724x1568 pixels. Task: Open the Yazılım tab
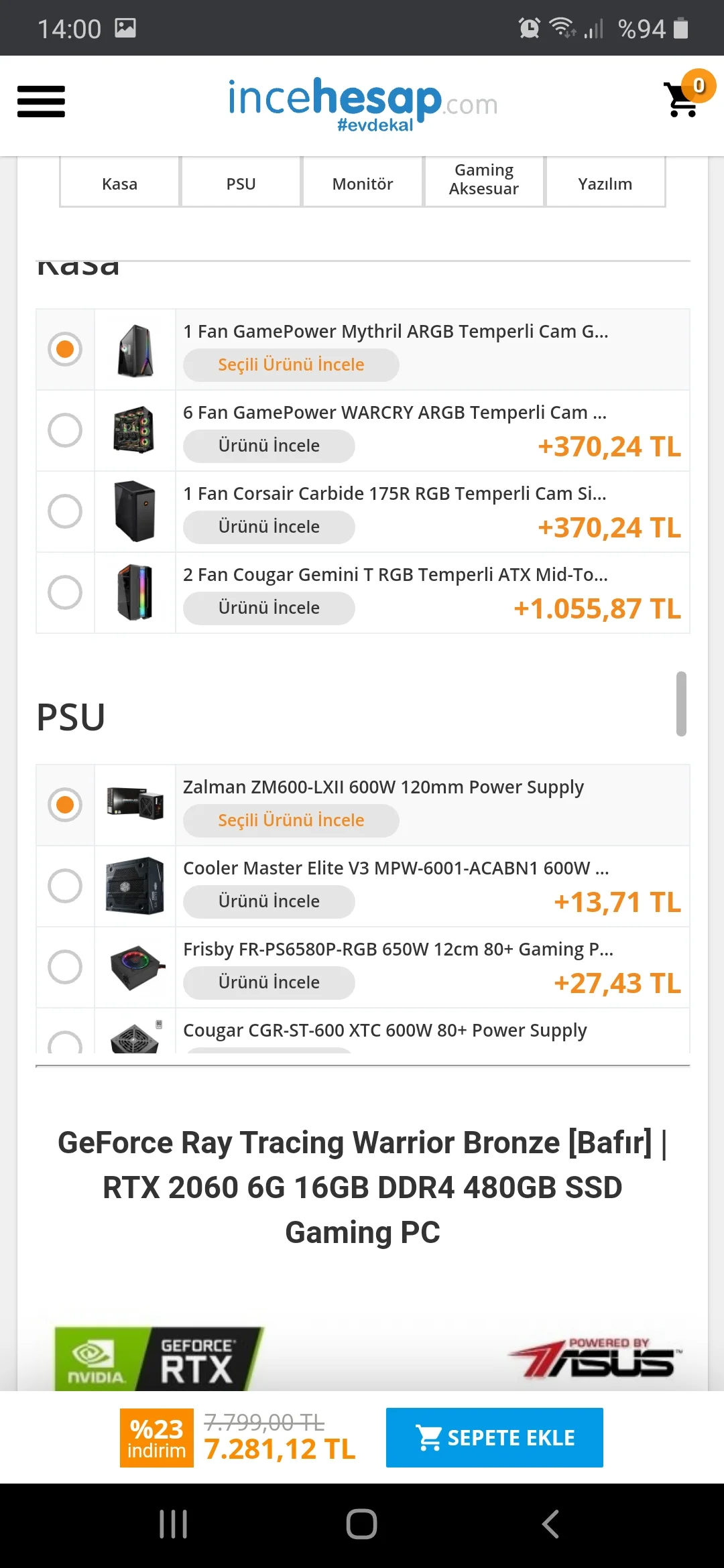tap(605, 183)
